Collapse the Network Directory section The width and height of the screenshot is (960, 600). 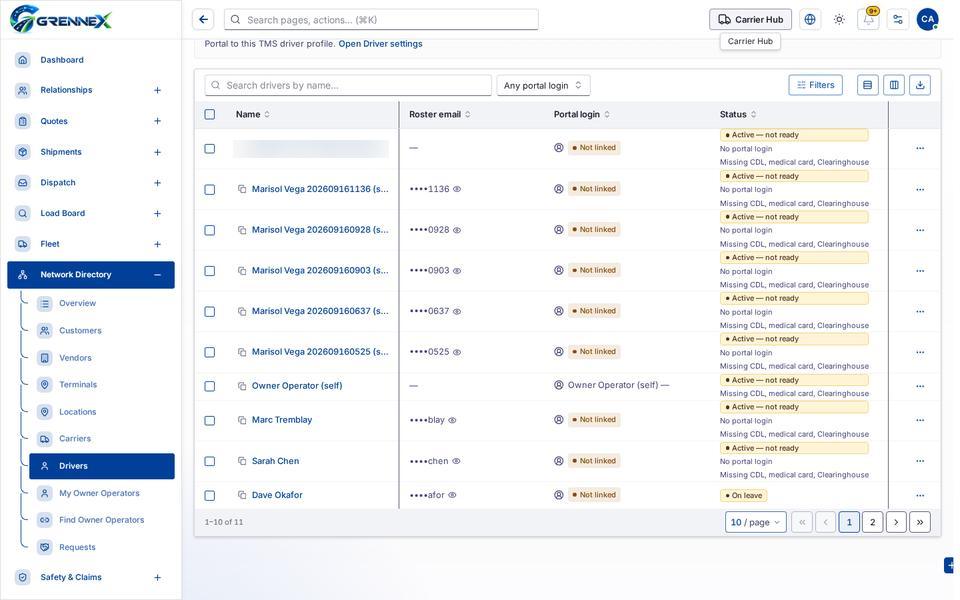click(157, 275)
